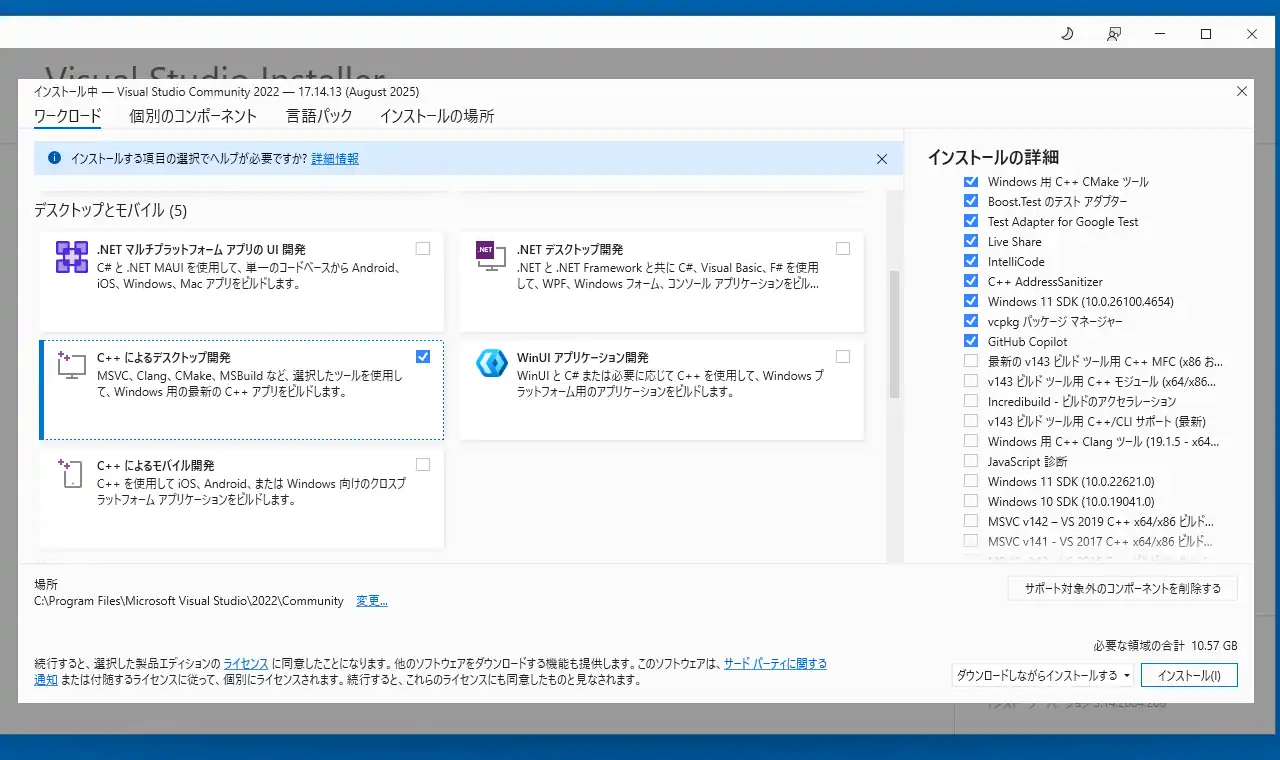Check the JavaScript 診断 component
The width and height of the screenshot is (1280, 760).
(971, 461)
